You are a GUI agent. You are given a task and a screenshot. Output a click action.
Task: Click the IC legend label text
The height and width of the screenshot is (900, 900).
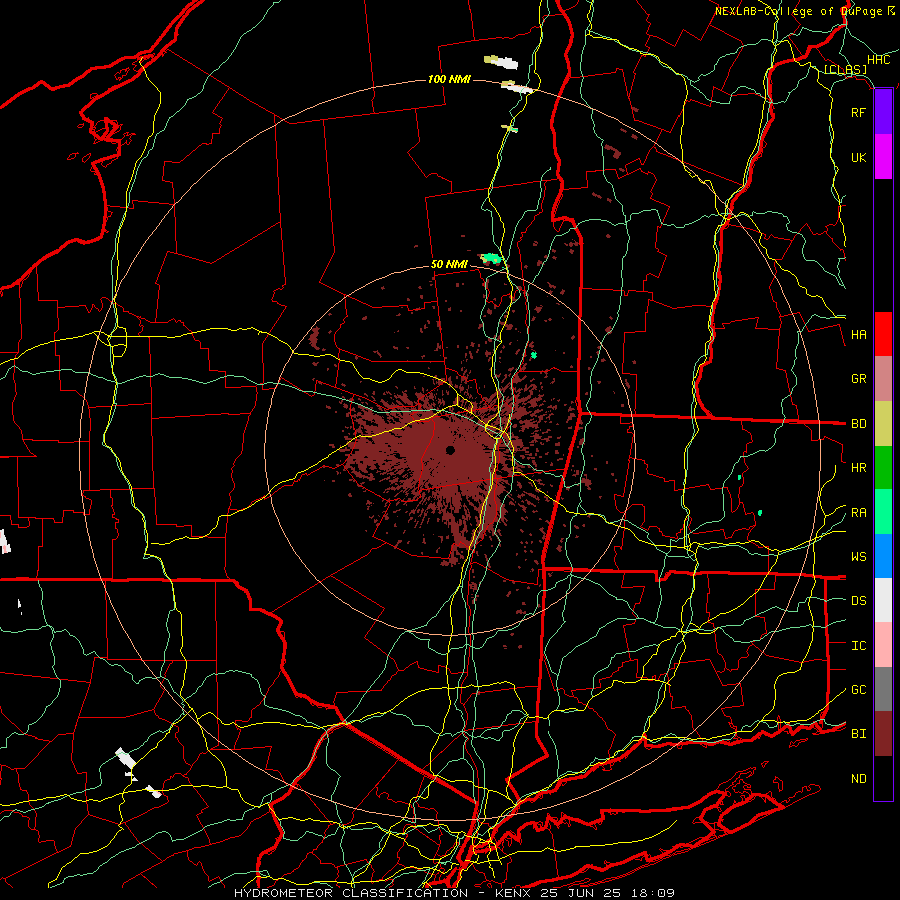point(858,646)
